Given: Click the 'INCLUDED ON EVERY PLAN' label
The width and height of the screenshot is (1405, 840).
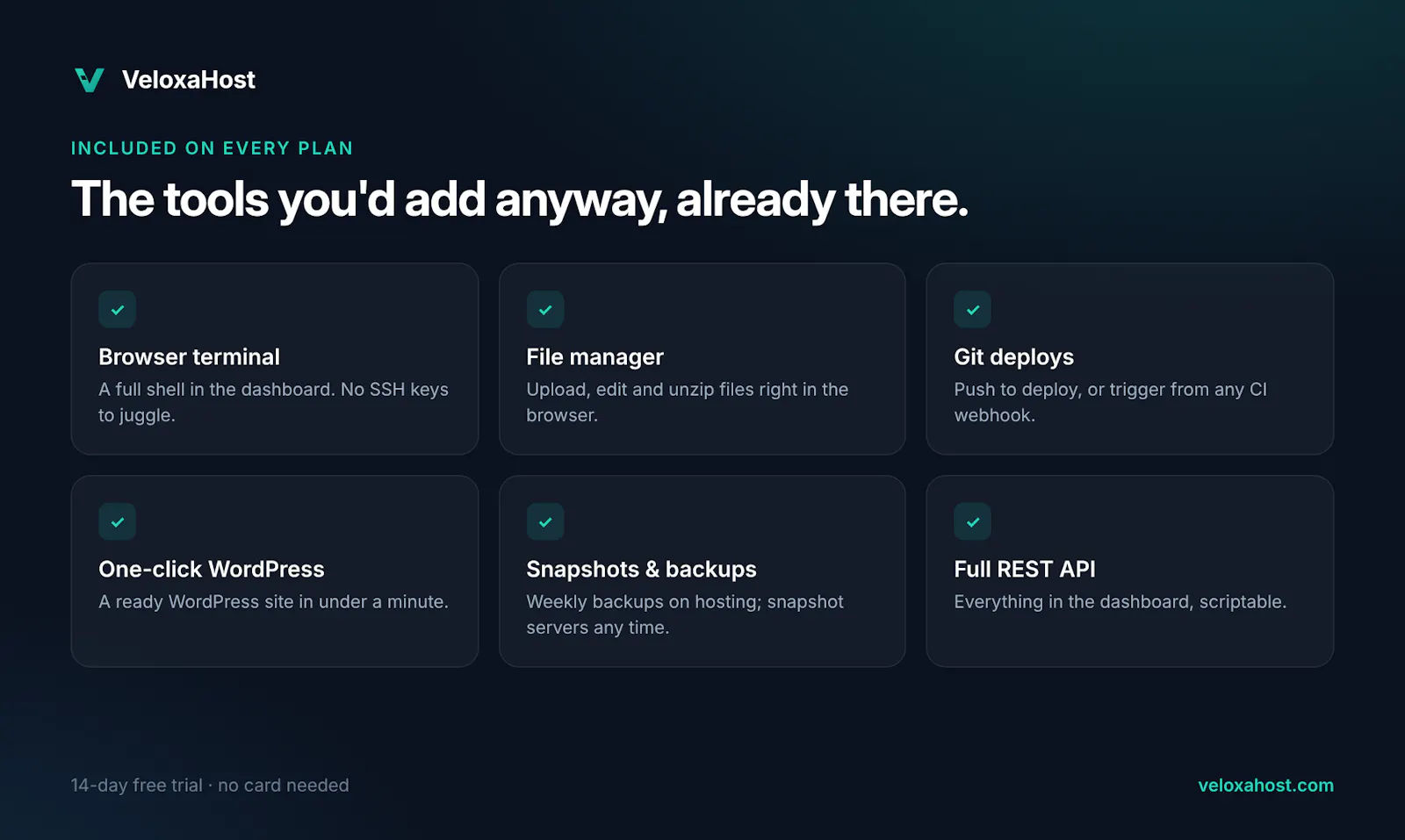Looking at the screenshot, I should (212, 148).
